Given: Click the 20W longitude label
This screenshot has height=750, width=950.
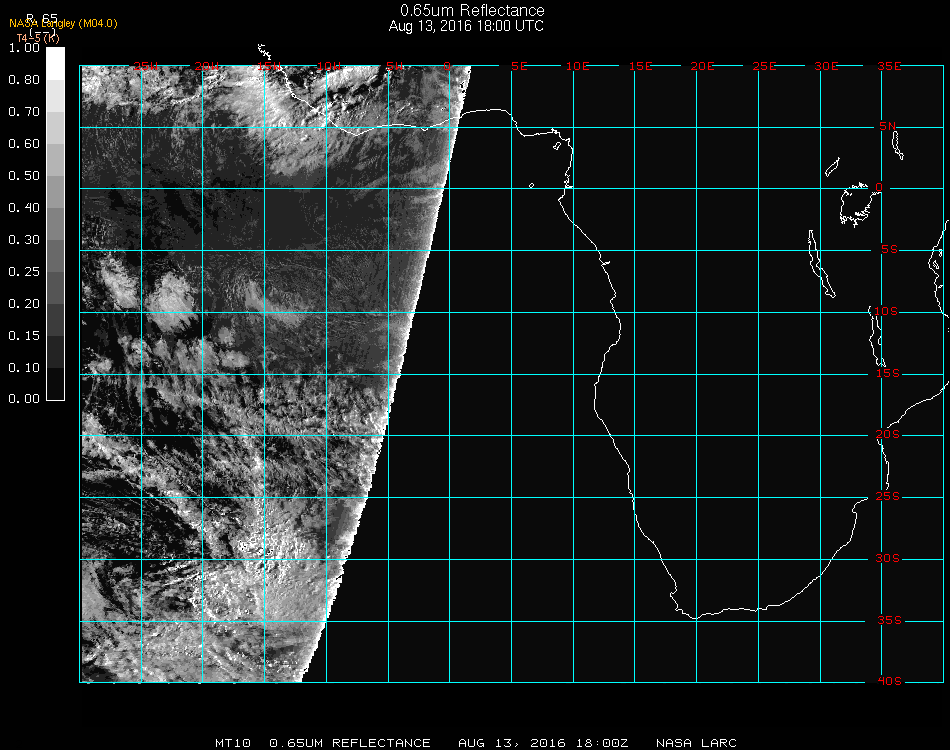Looking at the screenshot, I should tap(207, 66).
